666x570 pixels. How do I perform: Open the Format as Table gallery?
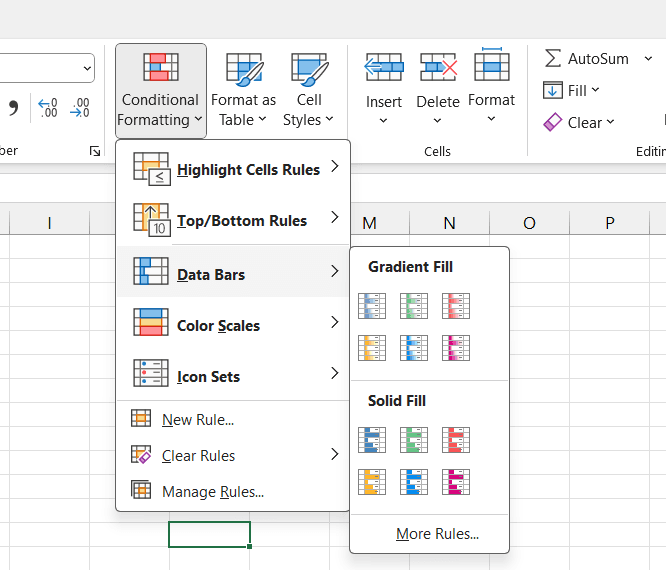coord(243,90)
